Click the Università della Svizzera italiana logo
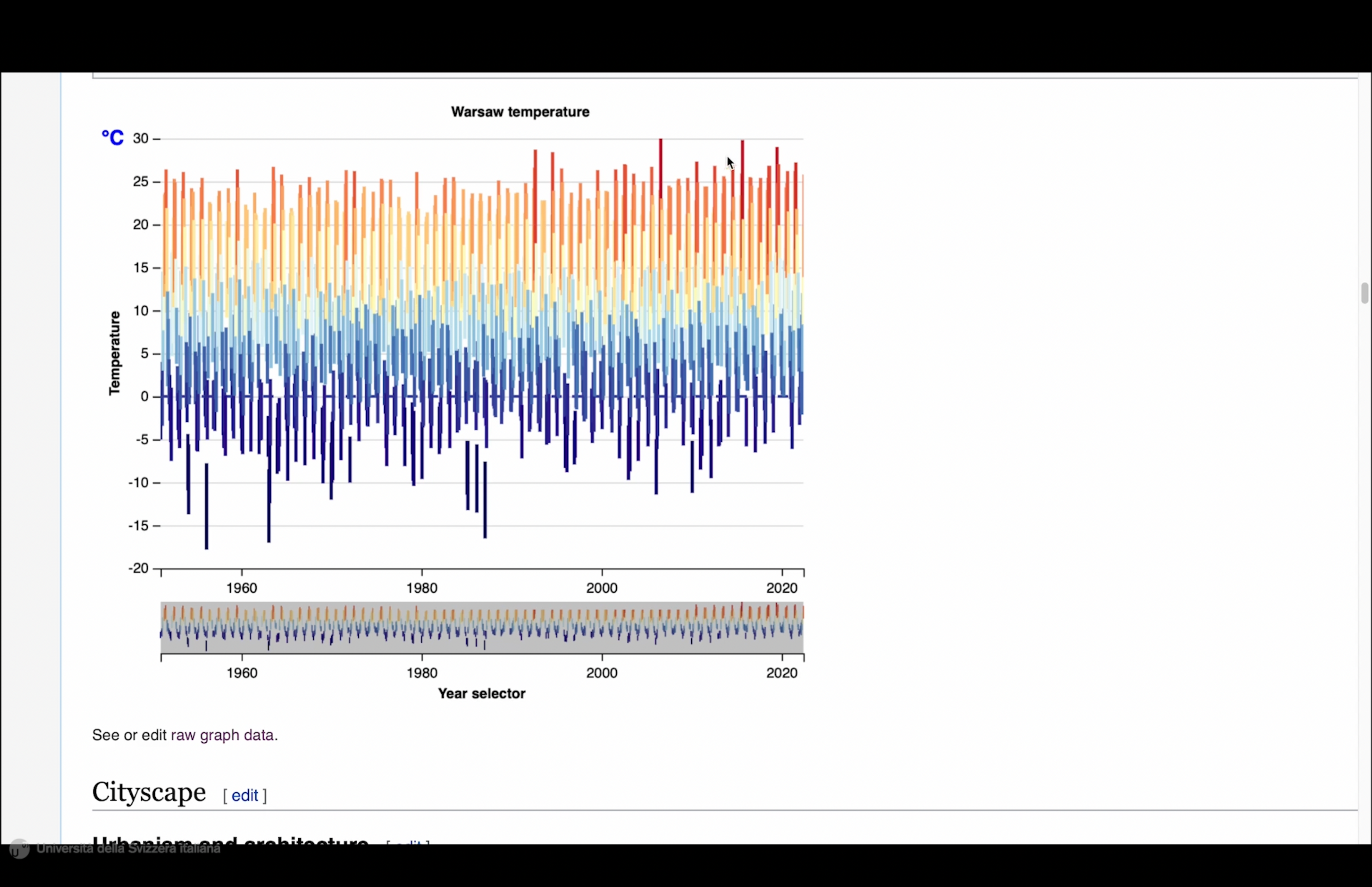This screenshot has height=887, width=1372. [19, 848]
